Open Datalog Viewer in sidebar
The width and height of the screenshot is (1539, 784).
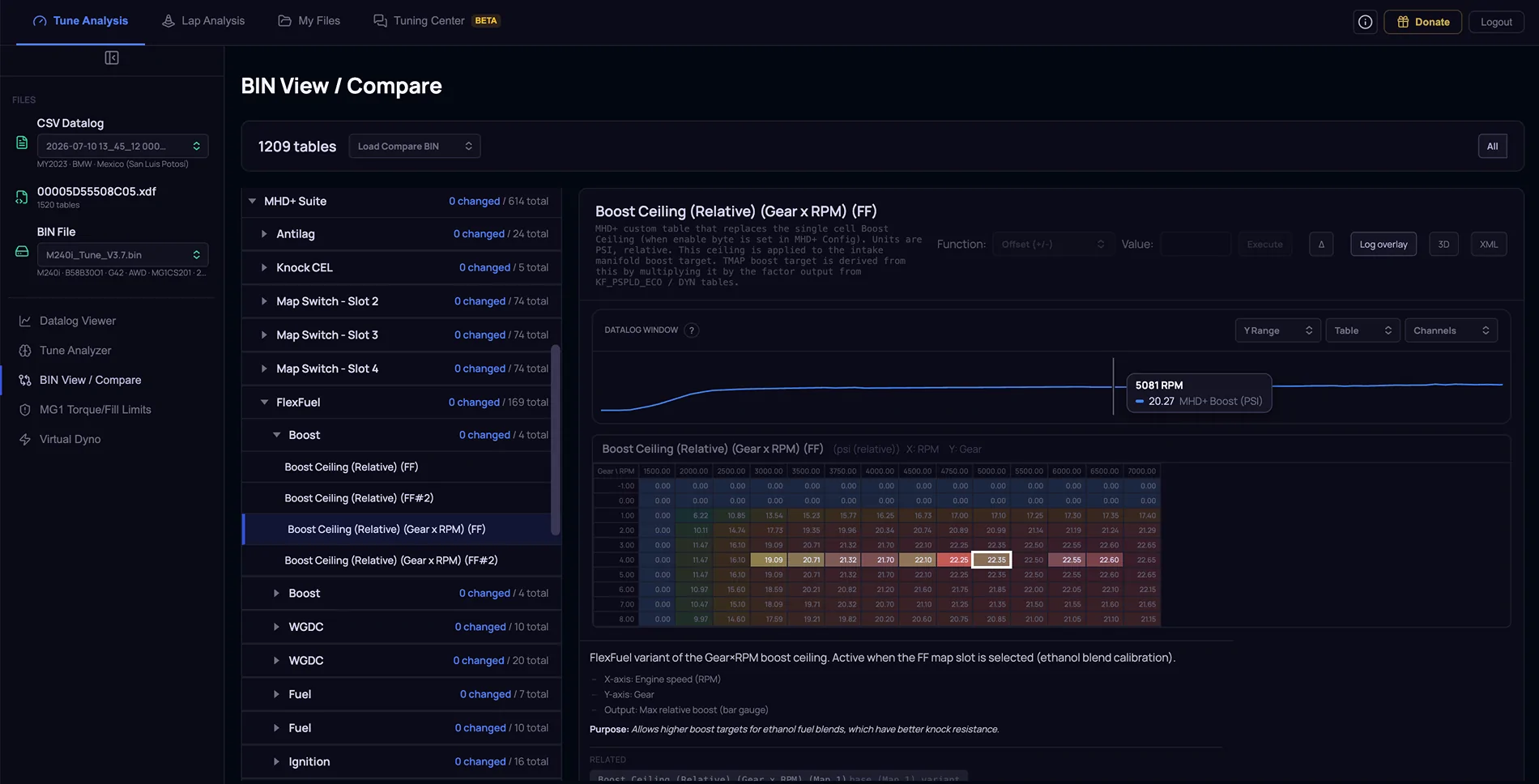78,321
